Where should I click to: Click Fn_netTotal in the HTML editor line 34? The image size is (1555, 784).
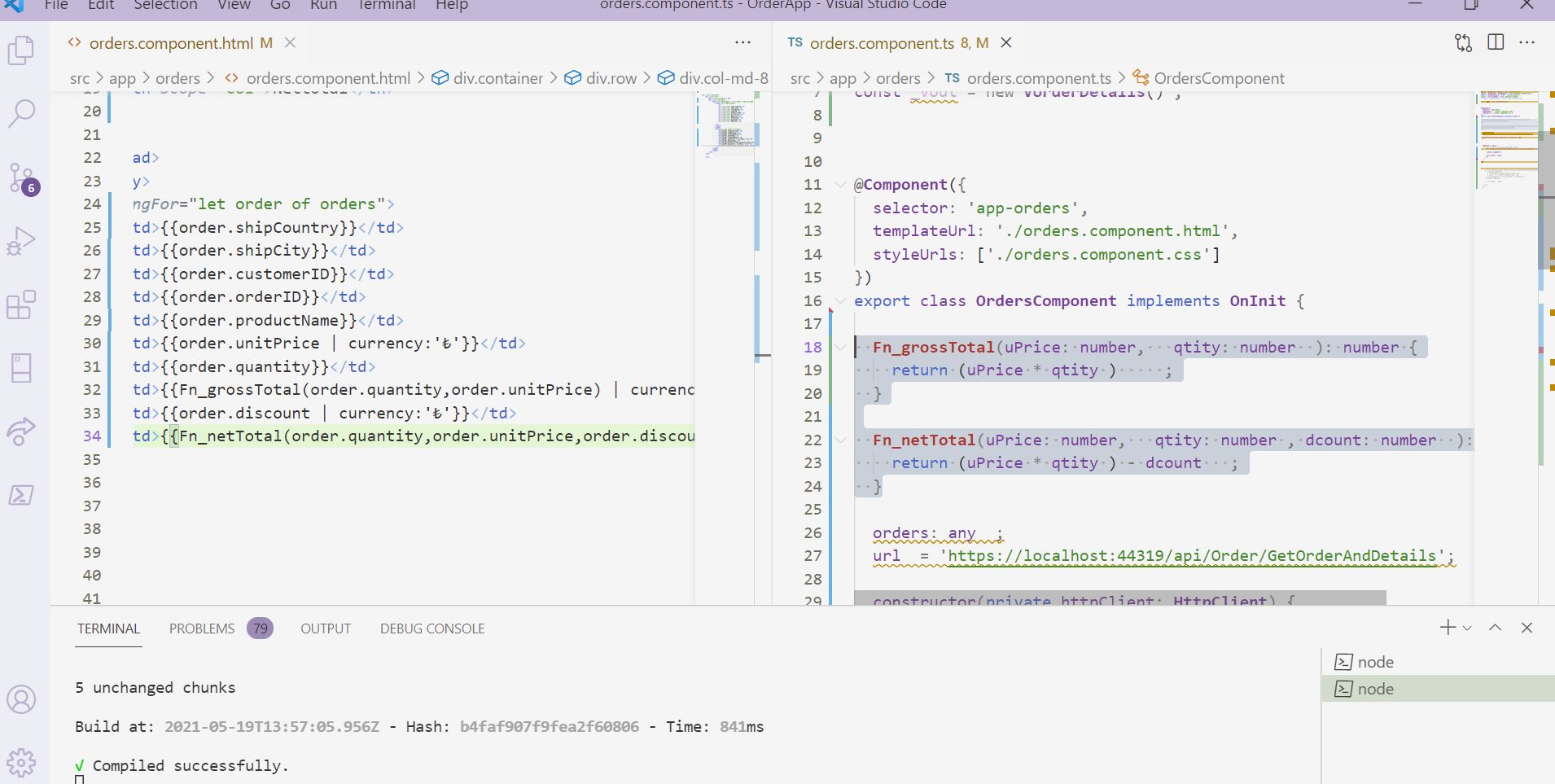(230, 436)
